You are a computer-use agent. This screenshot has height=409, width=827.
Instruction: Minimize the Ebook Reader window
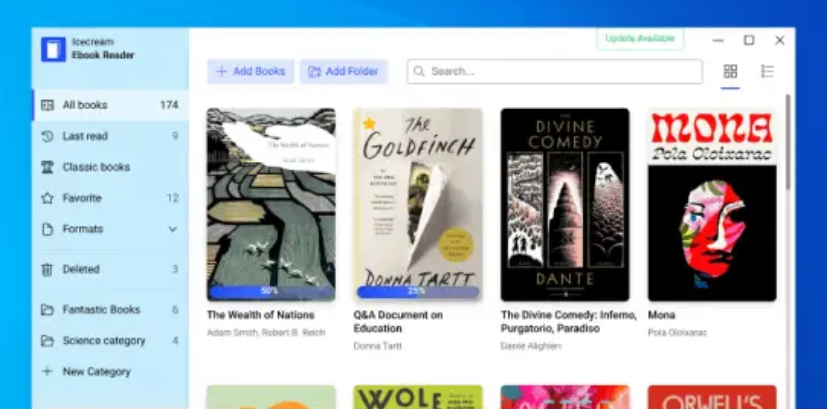(718, 40)
